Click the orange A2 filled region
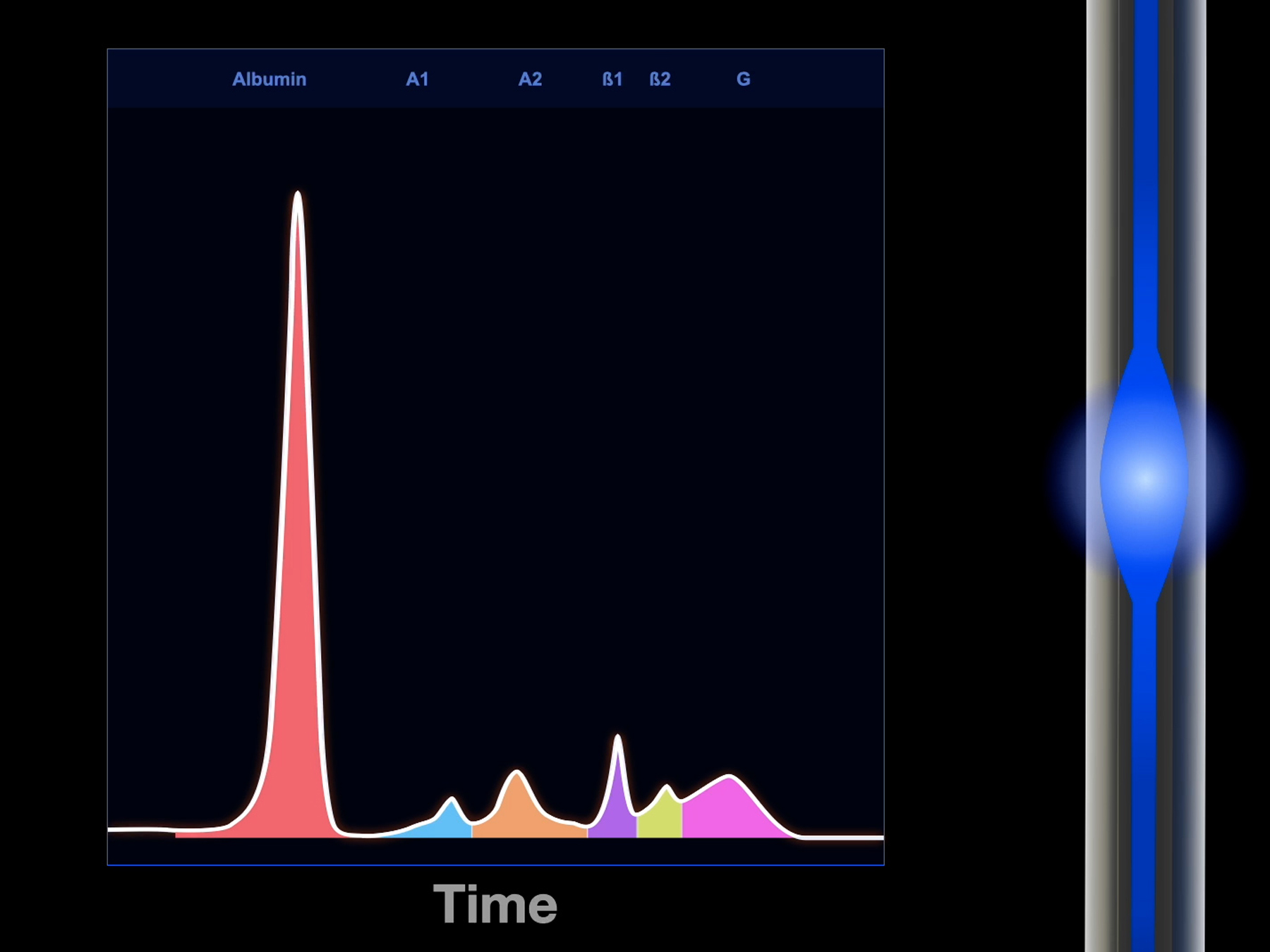Image resolution: width=1270 pixels, height=952 pixels. point(519,811)
